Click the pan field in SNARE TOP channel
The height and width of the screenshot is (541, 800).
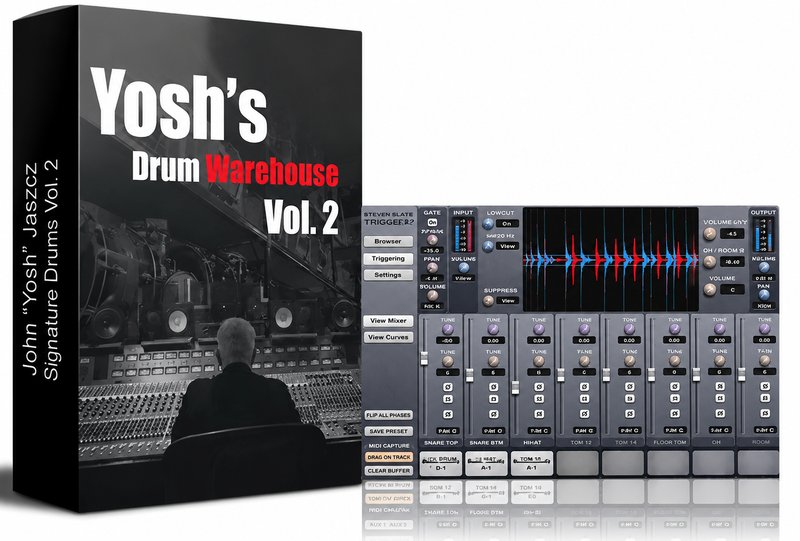tap(448, 430)
